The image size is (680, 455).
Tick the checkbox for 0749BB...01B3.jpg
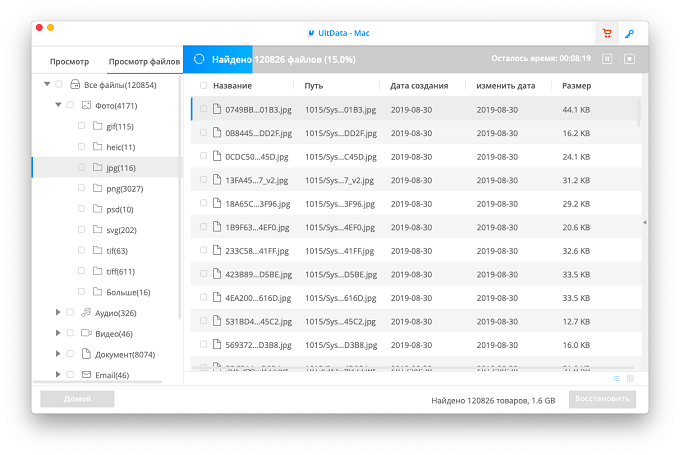tap(203, 109)
